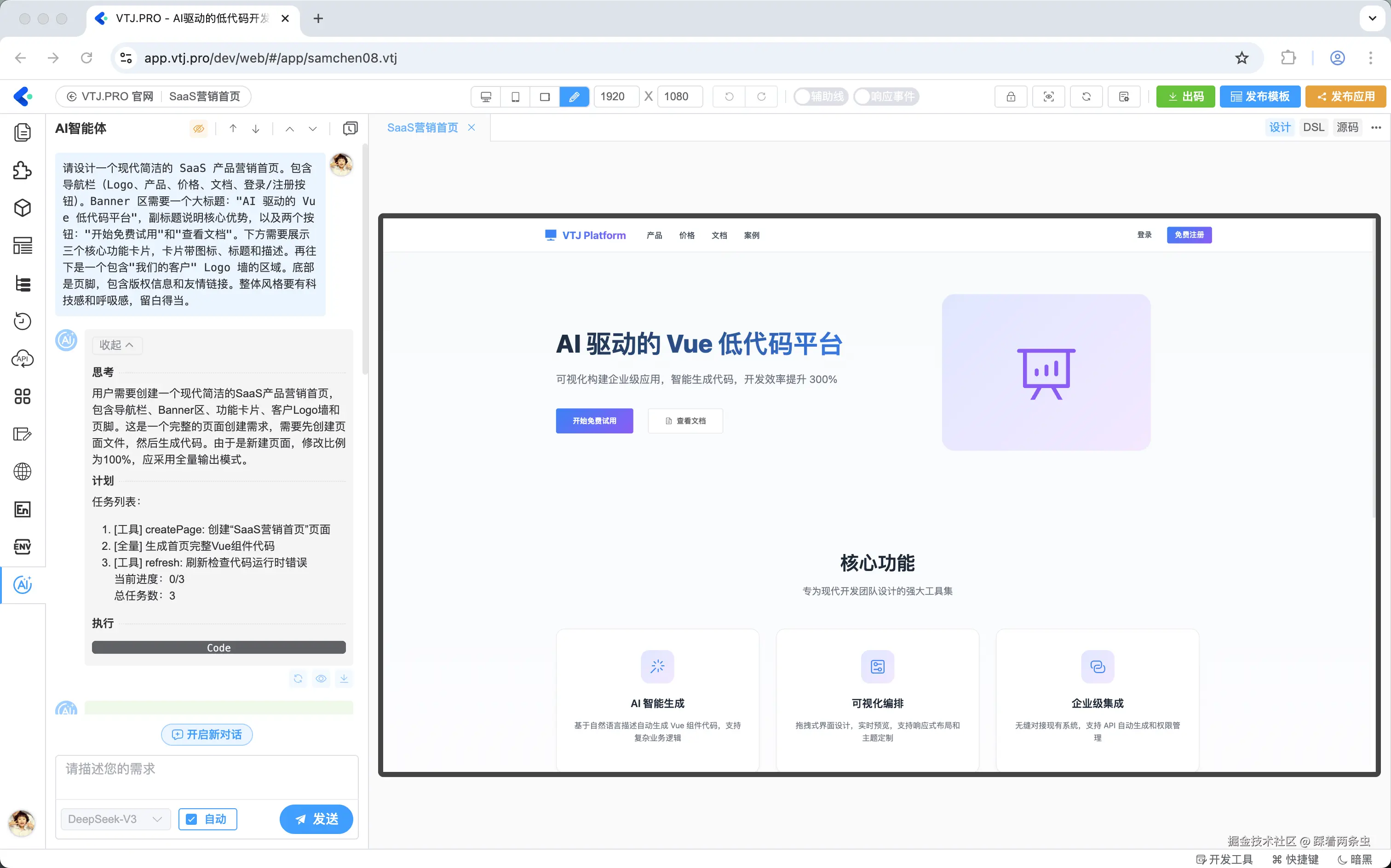Click the refresh icon in top toolbar
The width and height of the screenshot is (1391, 868).
(x=1086, y=97)
